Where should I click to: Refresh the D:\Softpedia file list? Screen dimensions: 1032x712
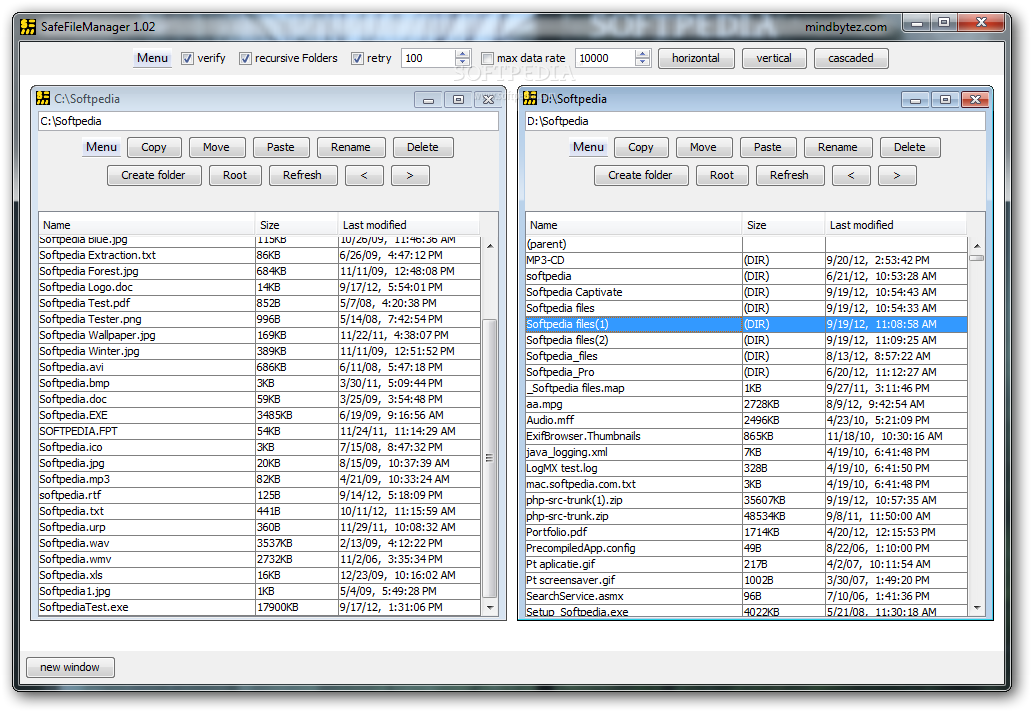tap(790, 175)
